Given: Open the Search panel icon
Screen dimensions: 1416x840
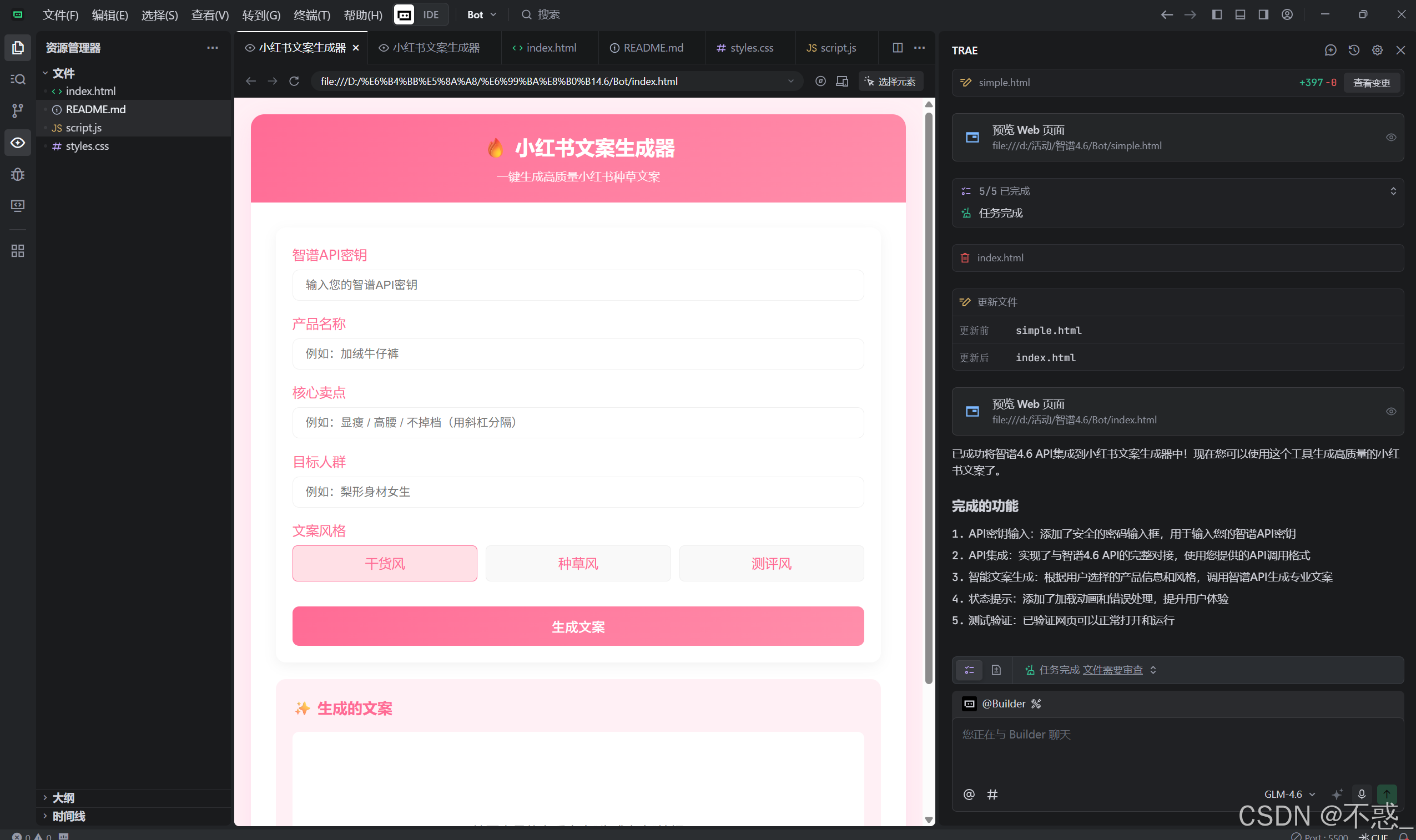Looking at the screenshot, I should click(17, 79).
